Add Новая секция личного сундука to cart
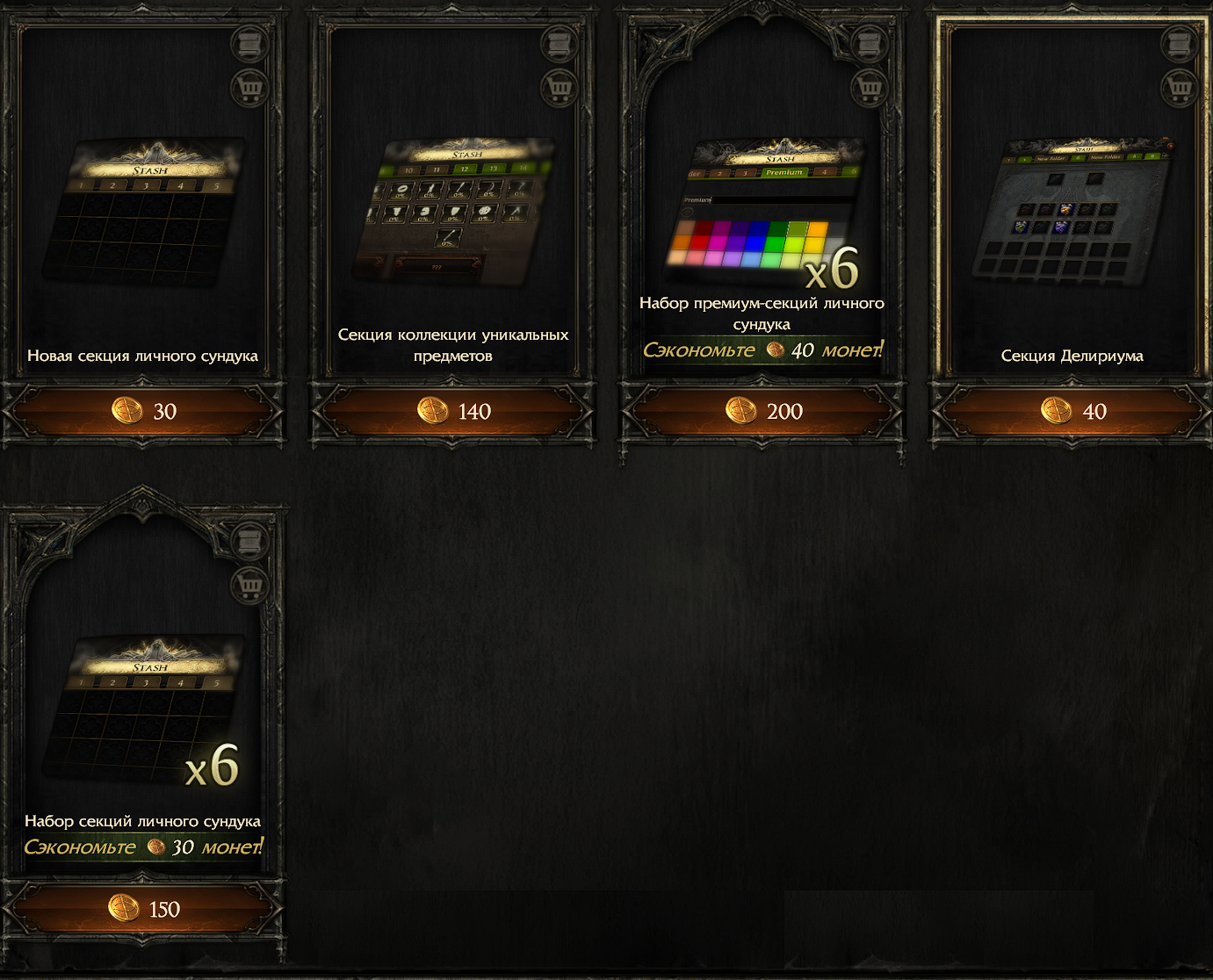The width and height of the screenshot is (1213, 980). click(x=249, y=87)
